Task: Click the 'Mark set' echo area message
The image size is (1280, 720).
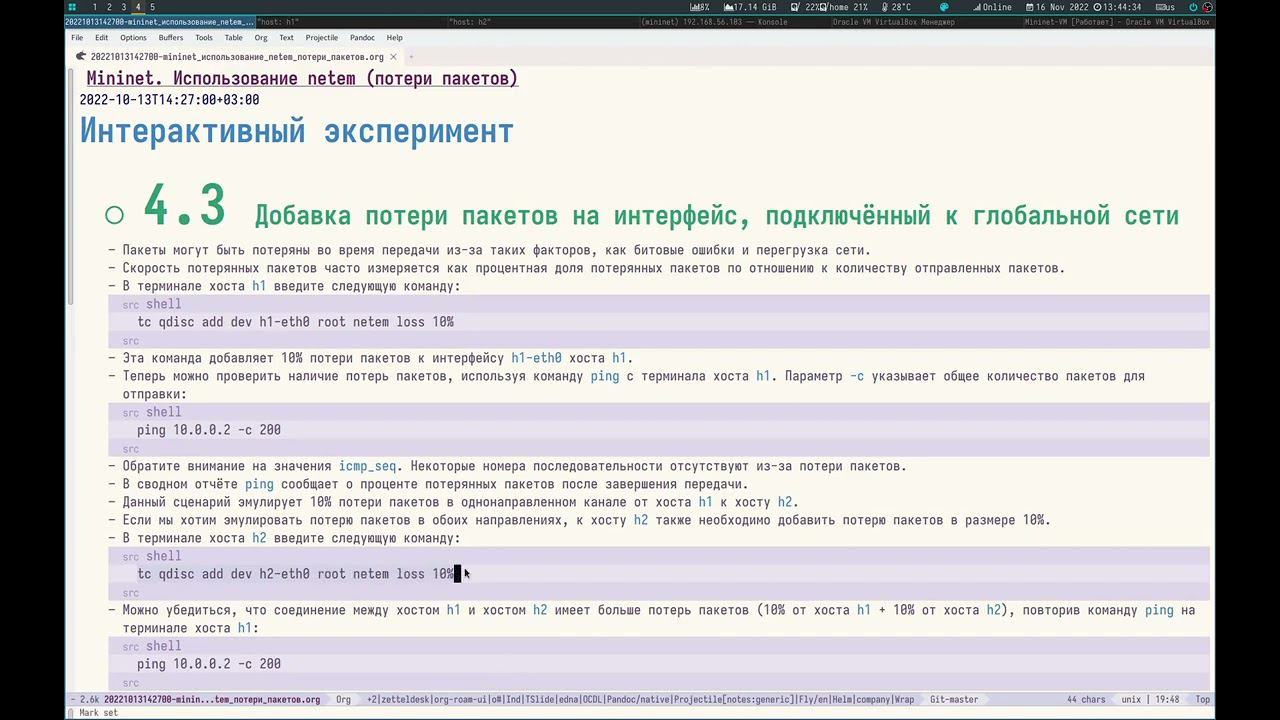Action: (98, 713)
